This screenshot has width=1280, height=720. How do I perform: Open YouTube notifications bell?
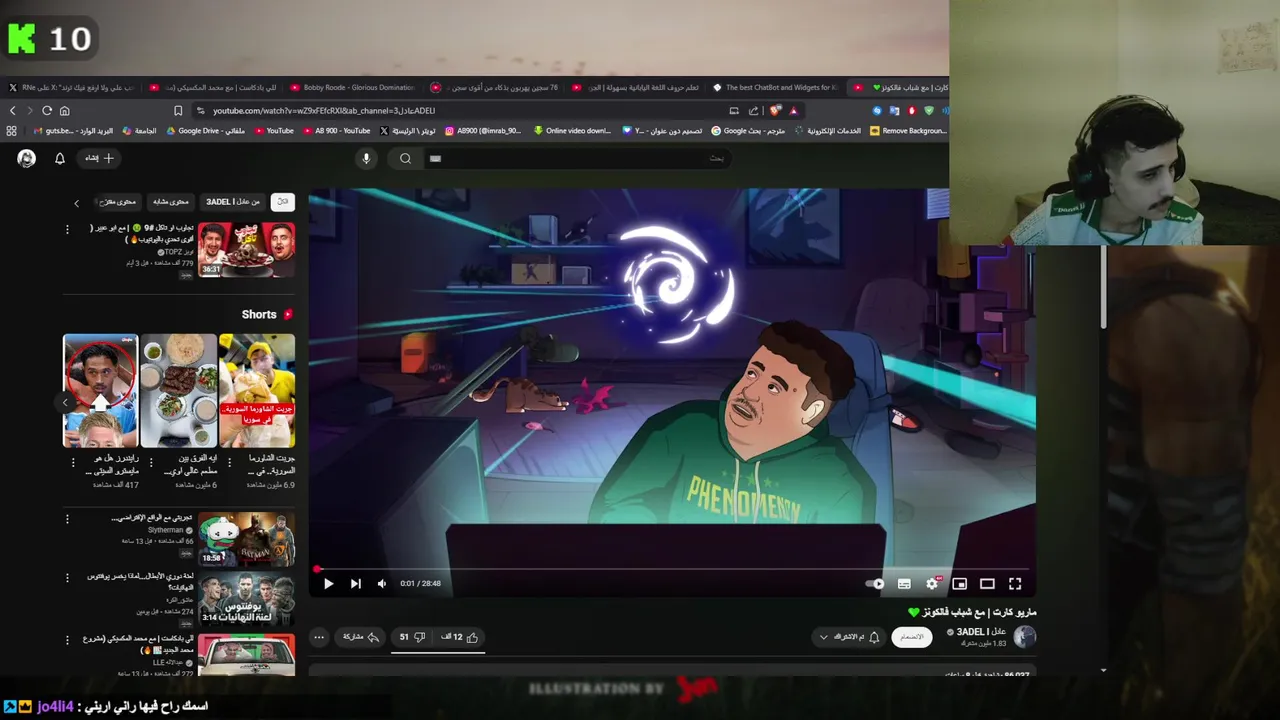(x=59, y=158)
